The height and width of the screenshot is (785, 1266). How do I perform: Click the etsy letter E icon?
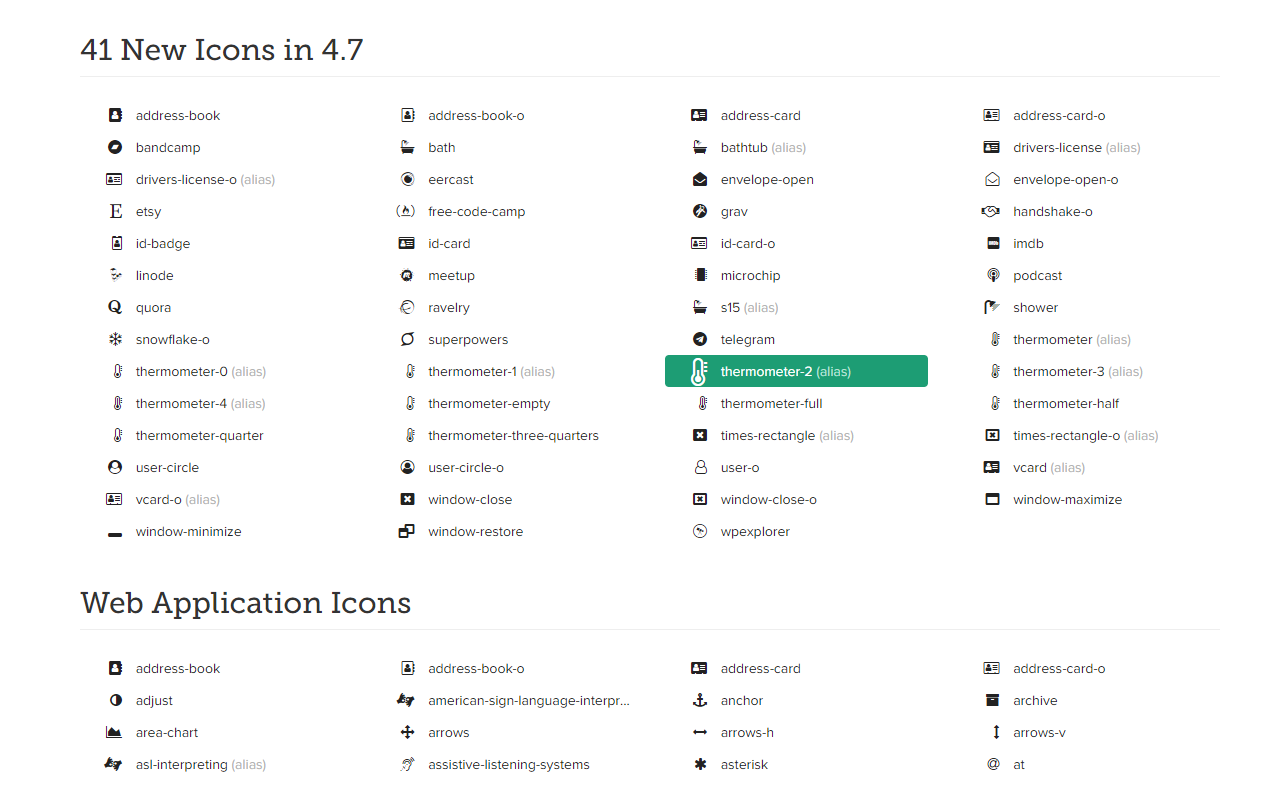coord(115,212)
